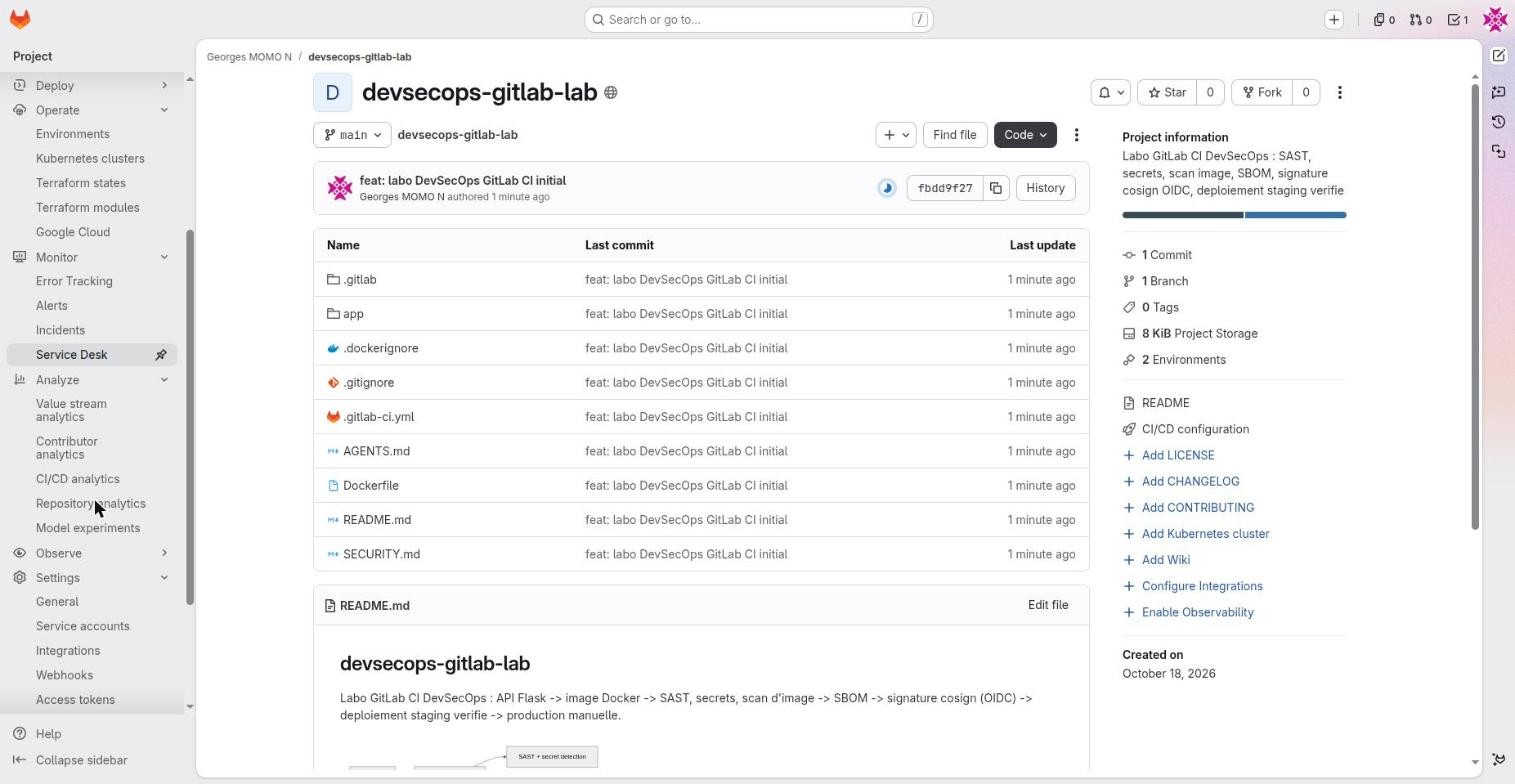The height and width of the screenshot is (784, 1515).
Task: Expand the Observe sidebar section
Action: click(92, 553)
